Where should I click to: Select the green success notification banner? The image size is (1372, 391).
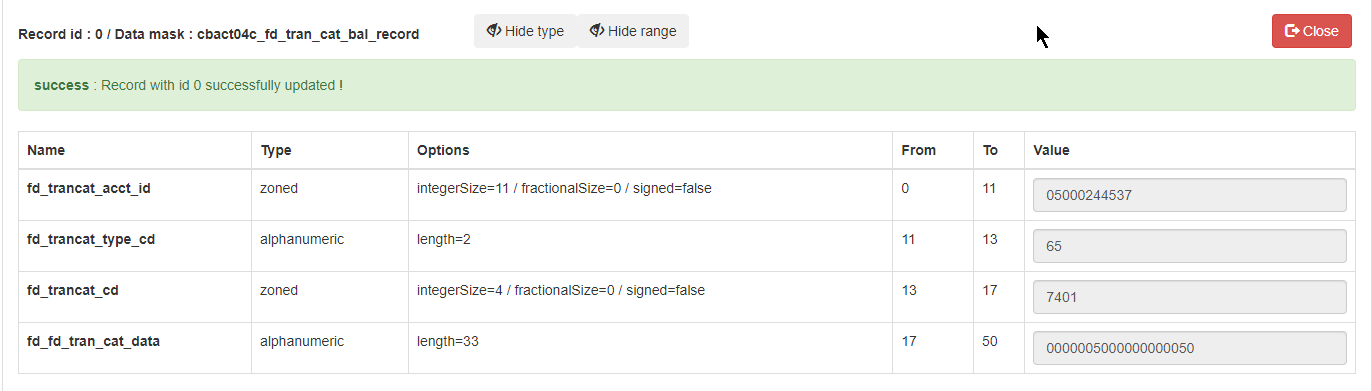(686, 85)
